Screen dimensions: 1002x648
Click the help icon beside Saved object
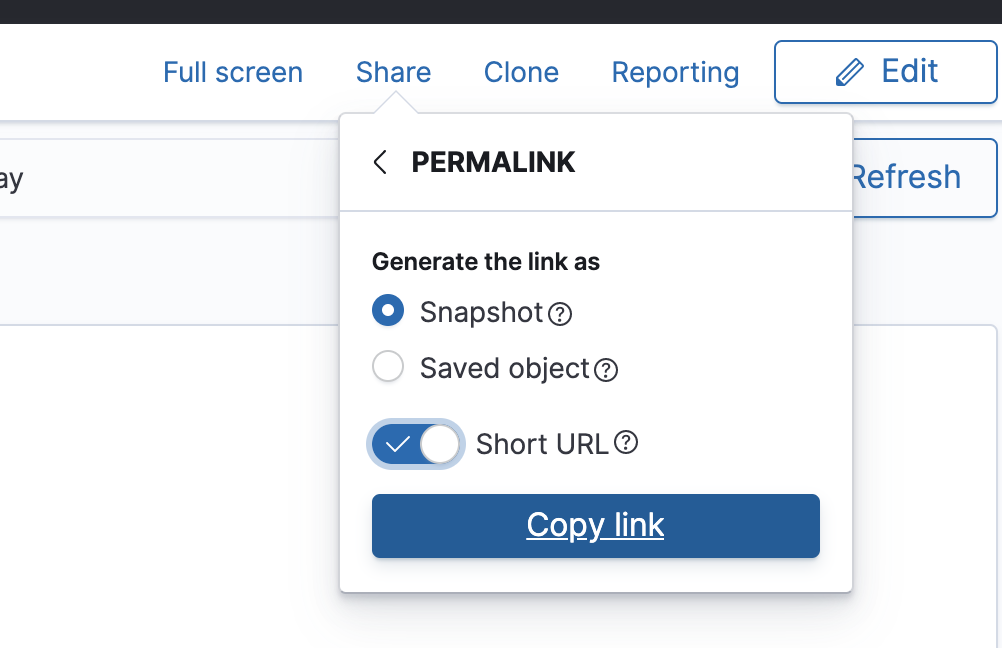[x=606, y=370]
